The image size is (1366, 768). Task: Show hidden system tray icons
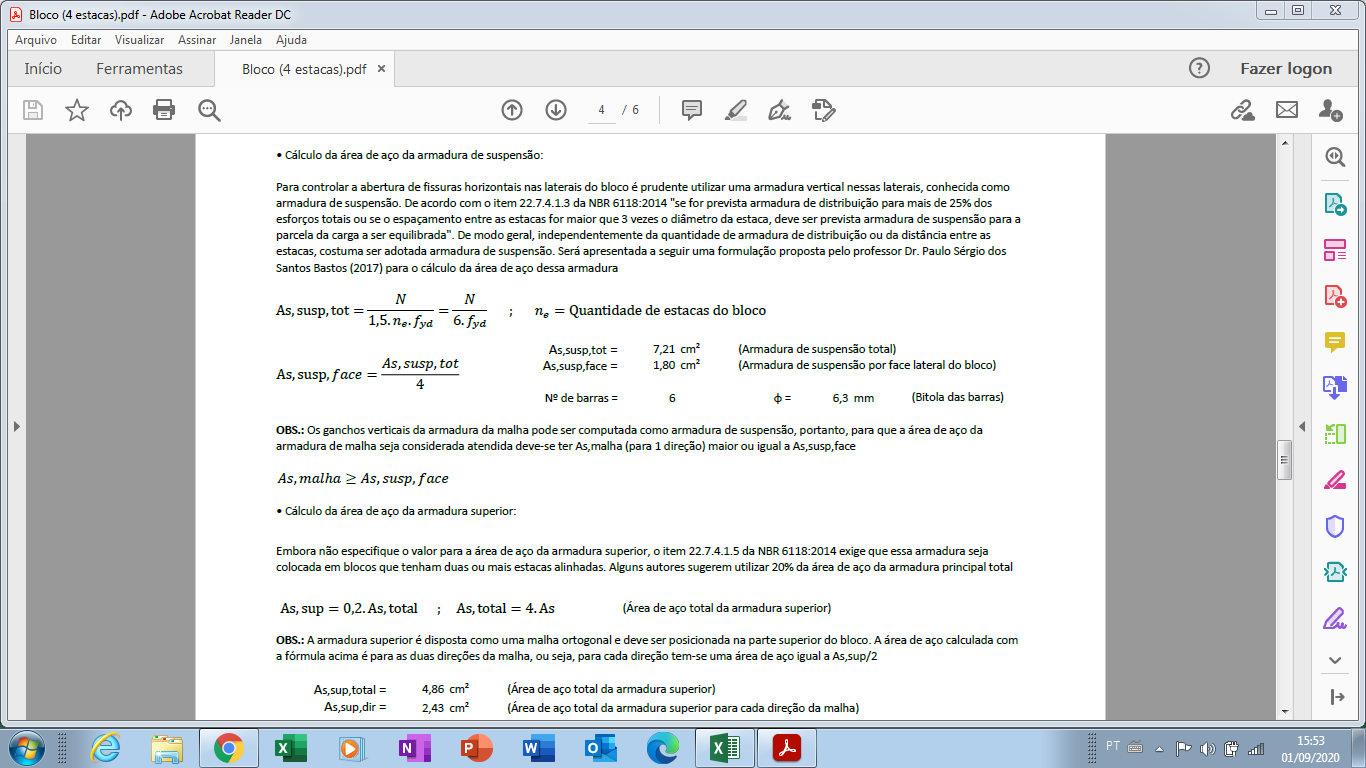(x=1159, y=748)
